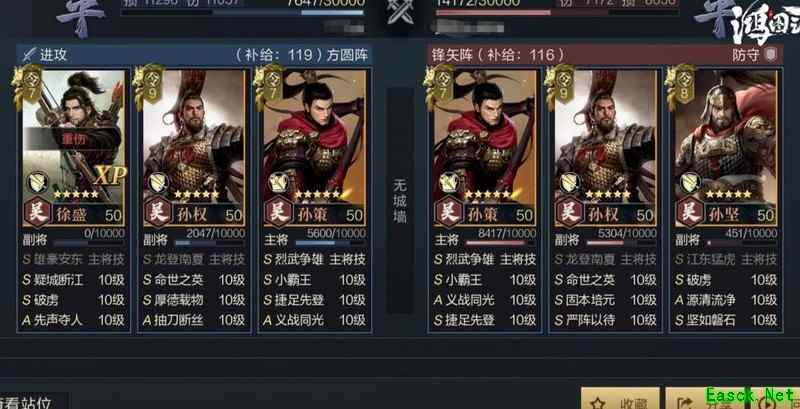Image resolution: width=800 pixels, height=409 pixels.
Task: Click the 吴 faction badge on 徐盛
Action: pyautogui.click(x=37, y=212)
